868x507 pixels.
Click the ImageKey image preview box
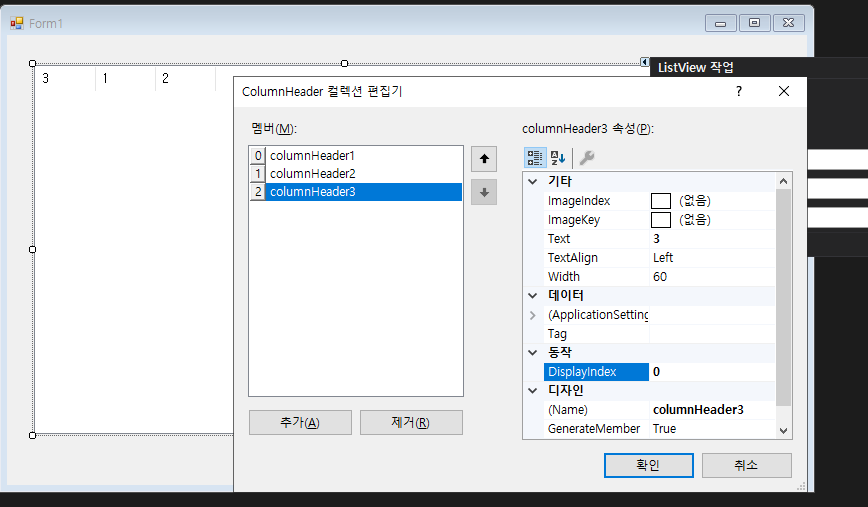[x=660, y=220]
